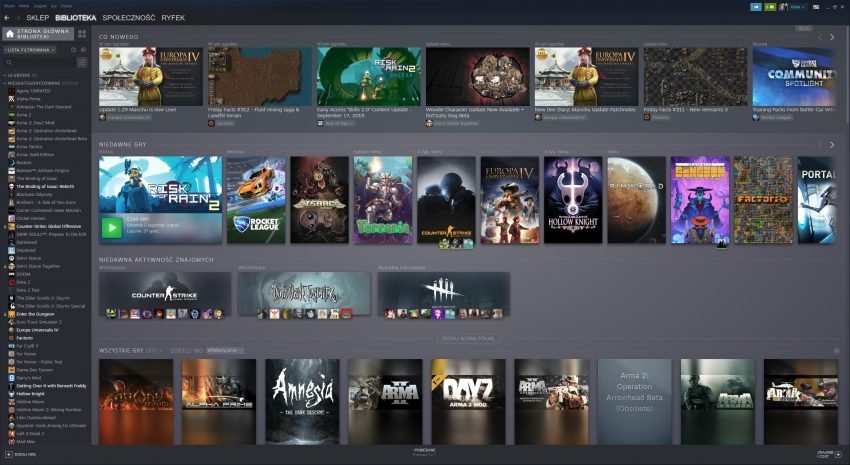
Task: Open Factorio cover in recent games
Action: click(x=763, y=200)
